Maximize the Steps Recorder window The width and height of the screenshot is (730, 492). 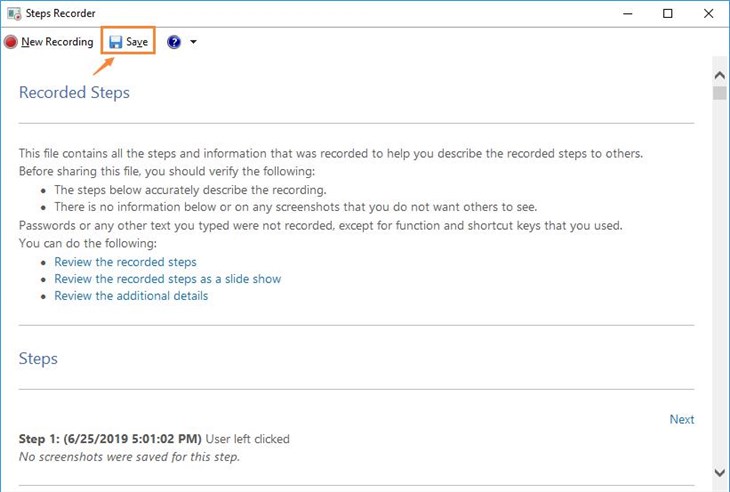click(x=668, y=14)
